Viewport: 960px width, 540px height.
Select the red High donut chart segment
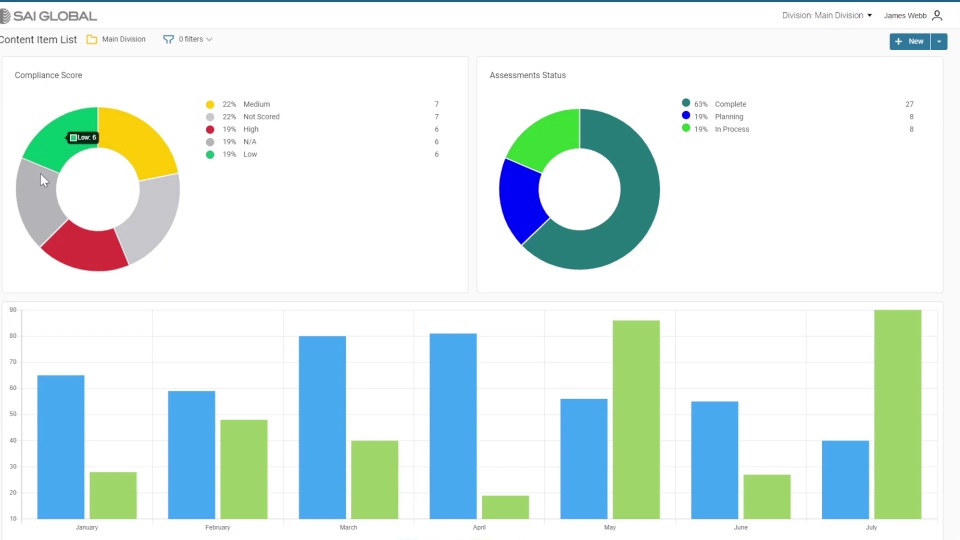[x=84, y=249]
